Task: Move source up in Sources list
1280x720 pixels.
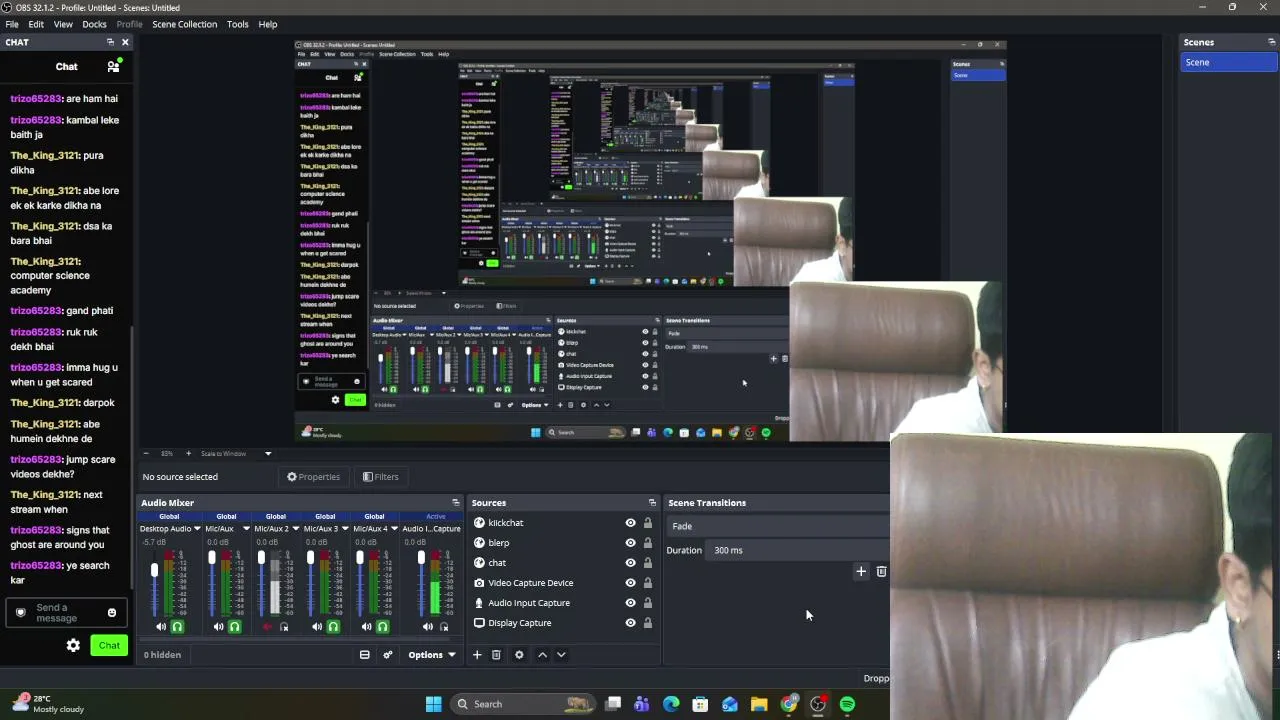Action: pos(542,655)
